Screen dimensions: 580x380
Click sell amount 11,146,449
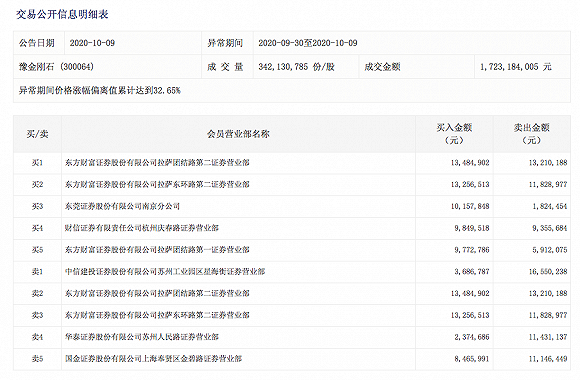pyautogui.click(x=548, y=359)
